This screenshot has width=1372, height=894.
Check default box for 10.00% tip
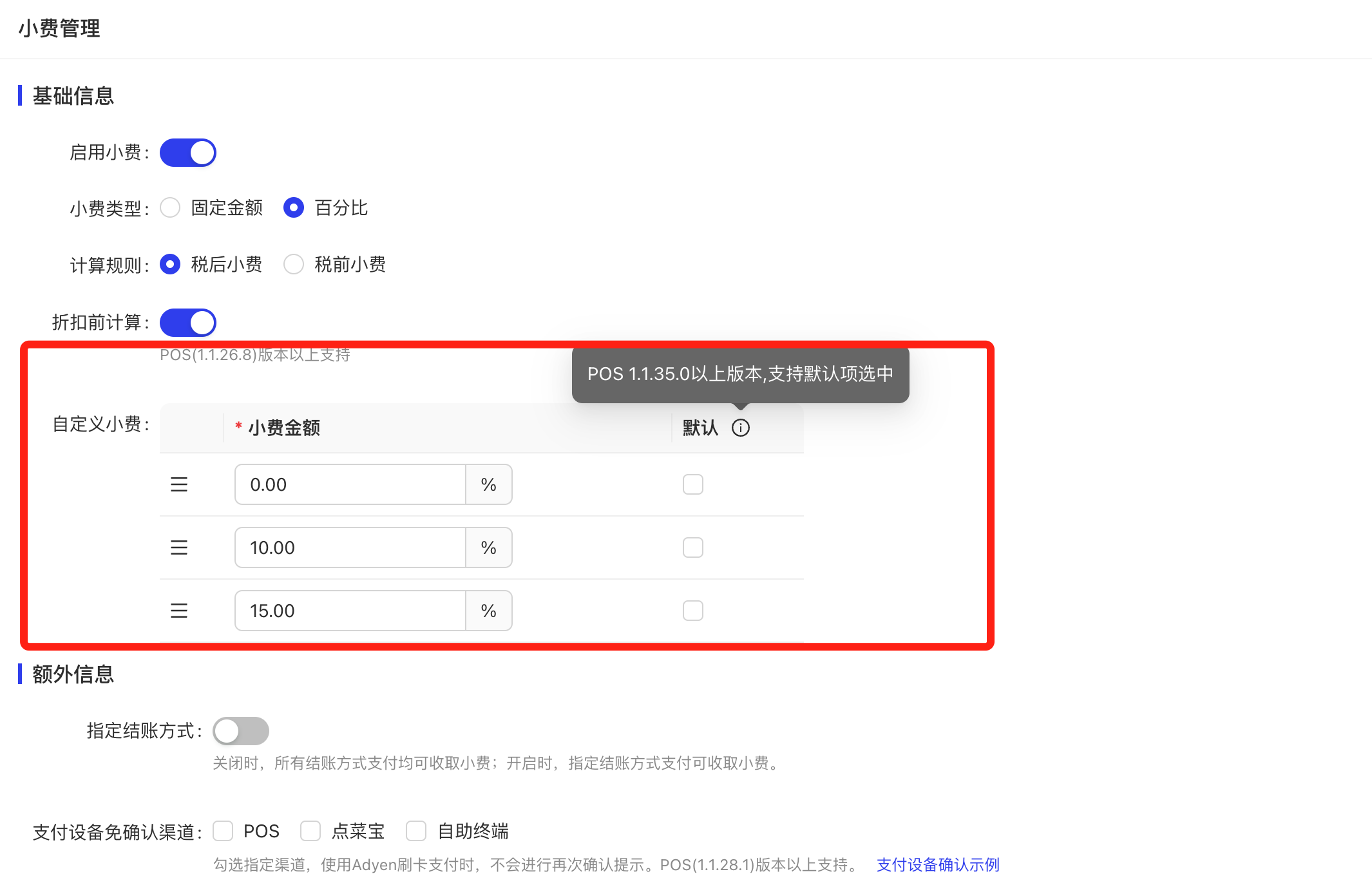(x=693, y=547)
